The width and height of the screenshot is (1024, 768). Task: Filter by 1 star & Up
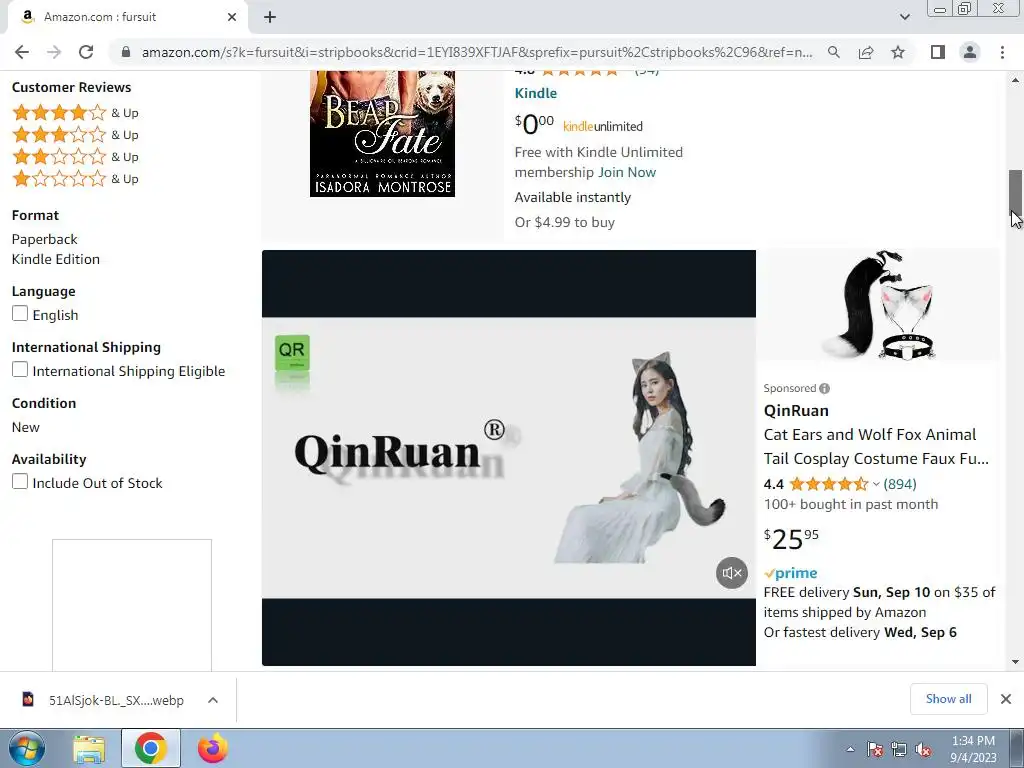coord(75,178)
